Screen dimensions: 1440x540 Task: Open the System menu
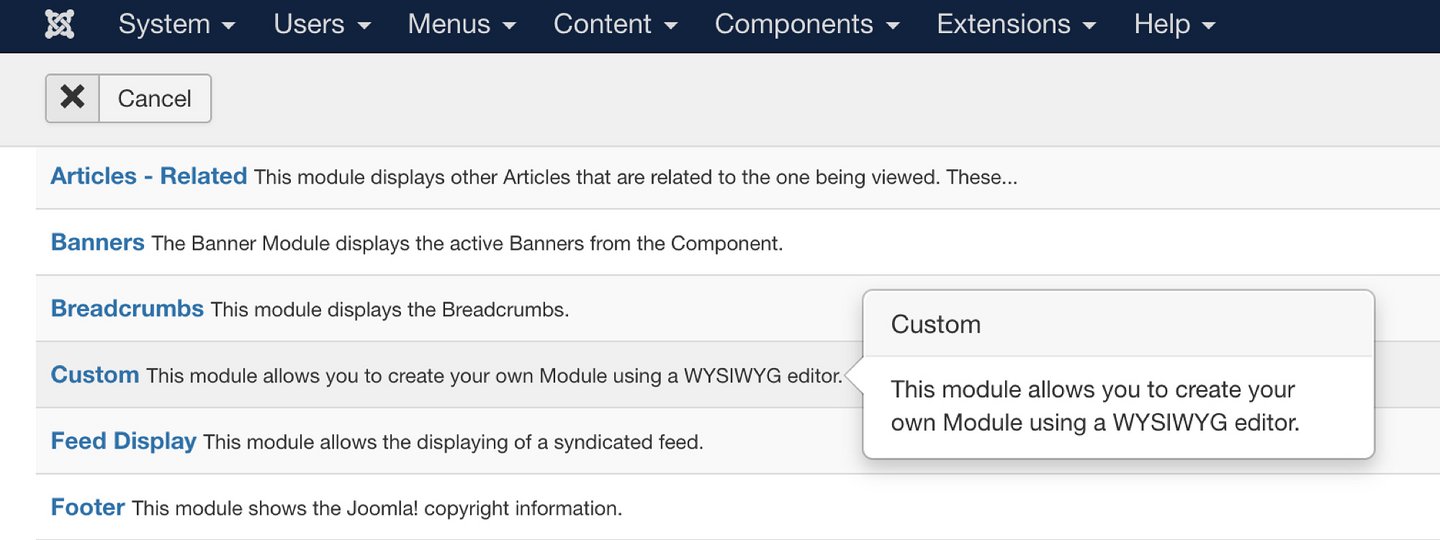click(x=177, y=24)
